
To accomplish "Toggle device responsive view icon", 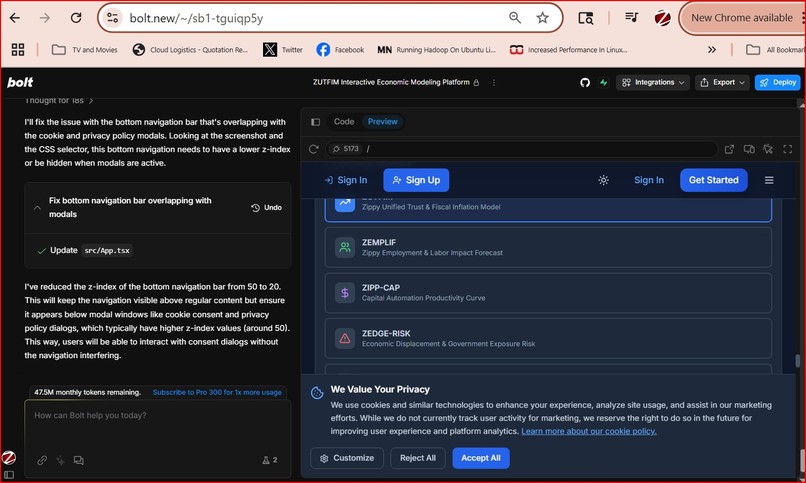I will [749, 149].
